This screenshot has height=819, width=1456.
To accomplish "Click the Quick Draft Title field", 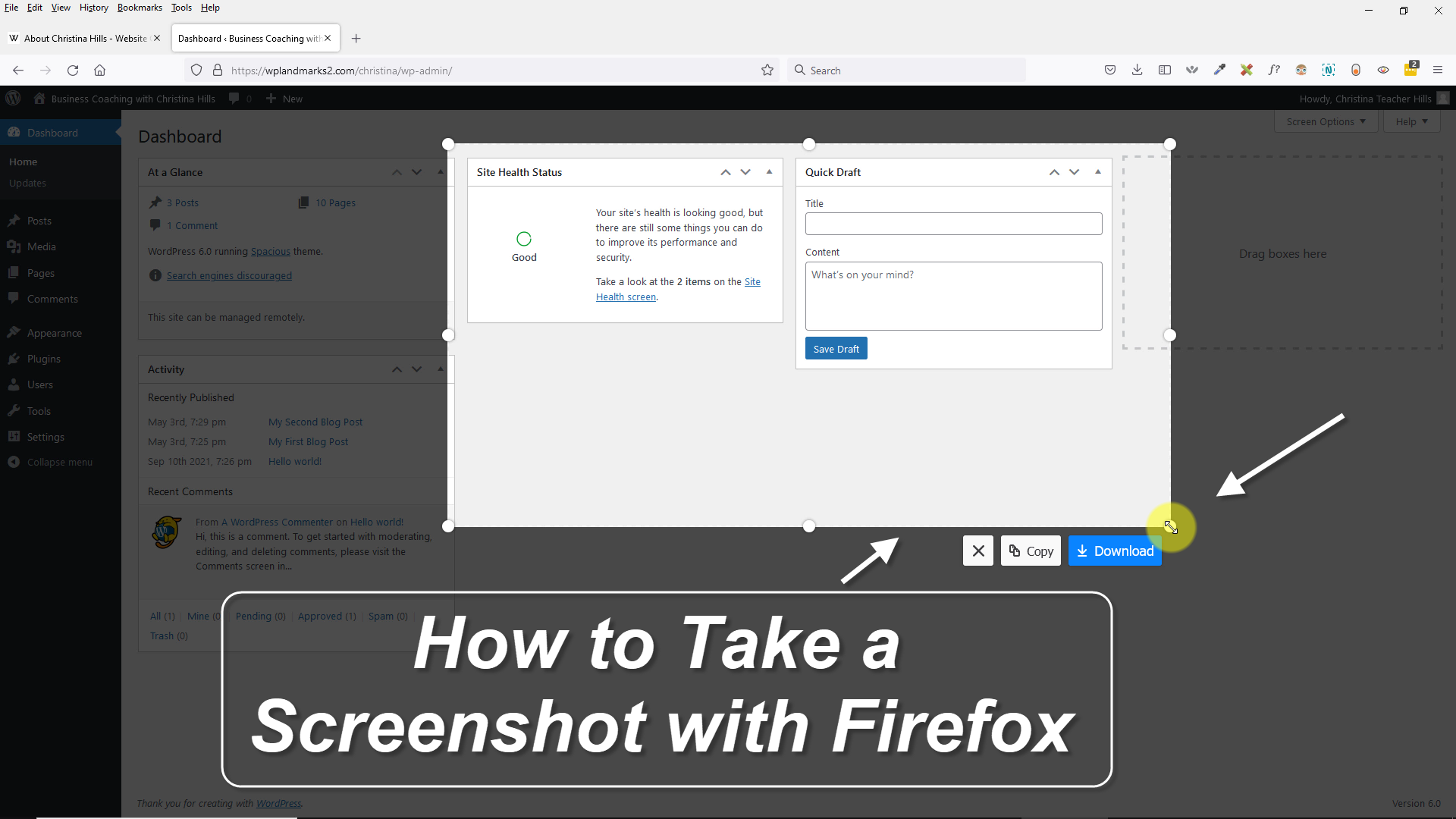I will coord(953,224).
